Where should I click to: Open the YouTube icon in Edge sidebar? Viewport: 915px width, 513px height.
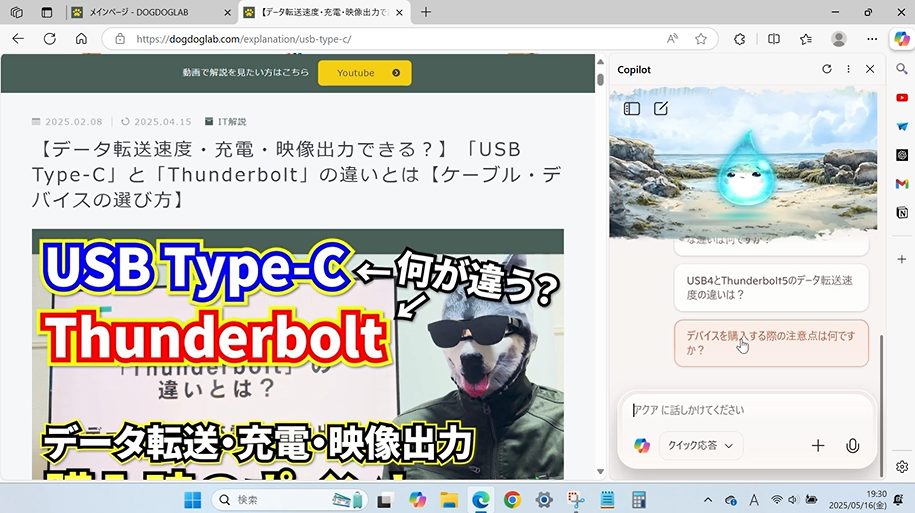coord(902,99)
